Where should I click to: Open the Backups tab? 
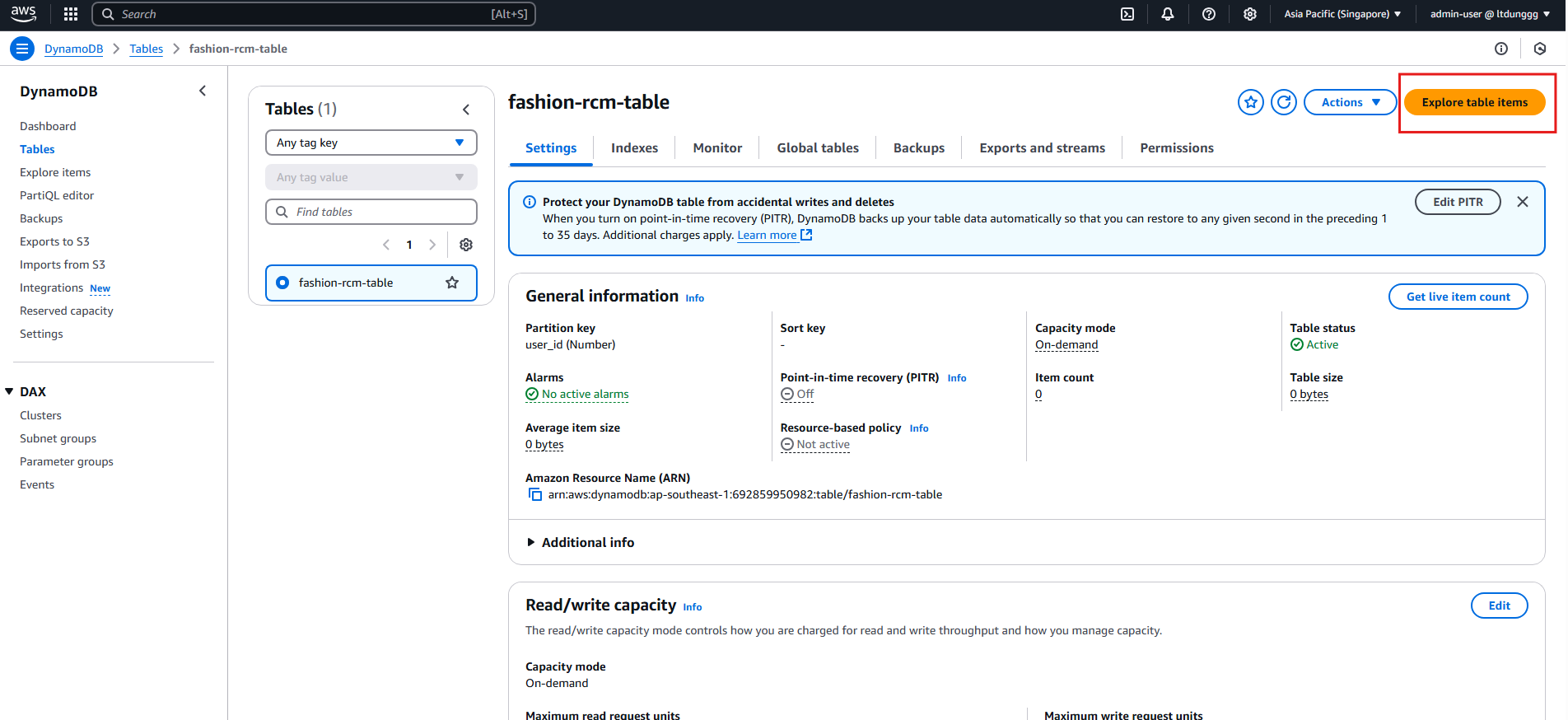point(919,148)
